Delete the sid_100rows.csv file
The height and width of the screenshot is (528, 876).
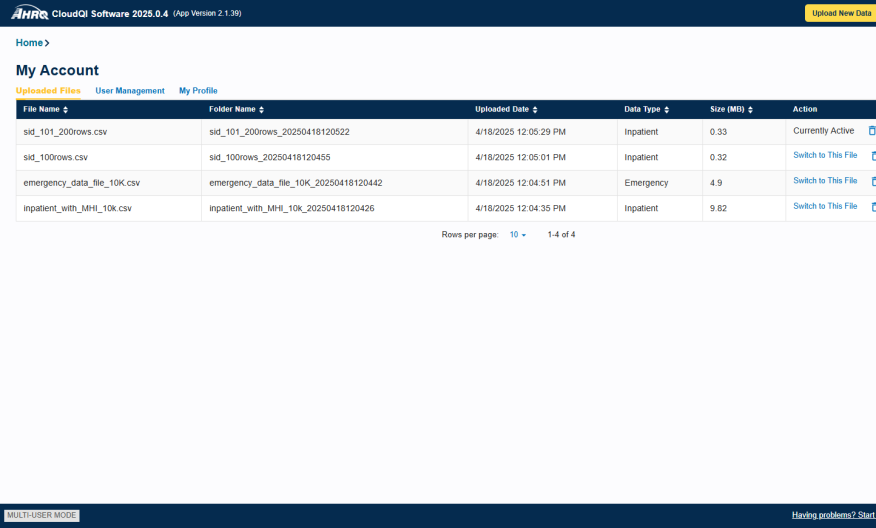(x=873, y=156)
